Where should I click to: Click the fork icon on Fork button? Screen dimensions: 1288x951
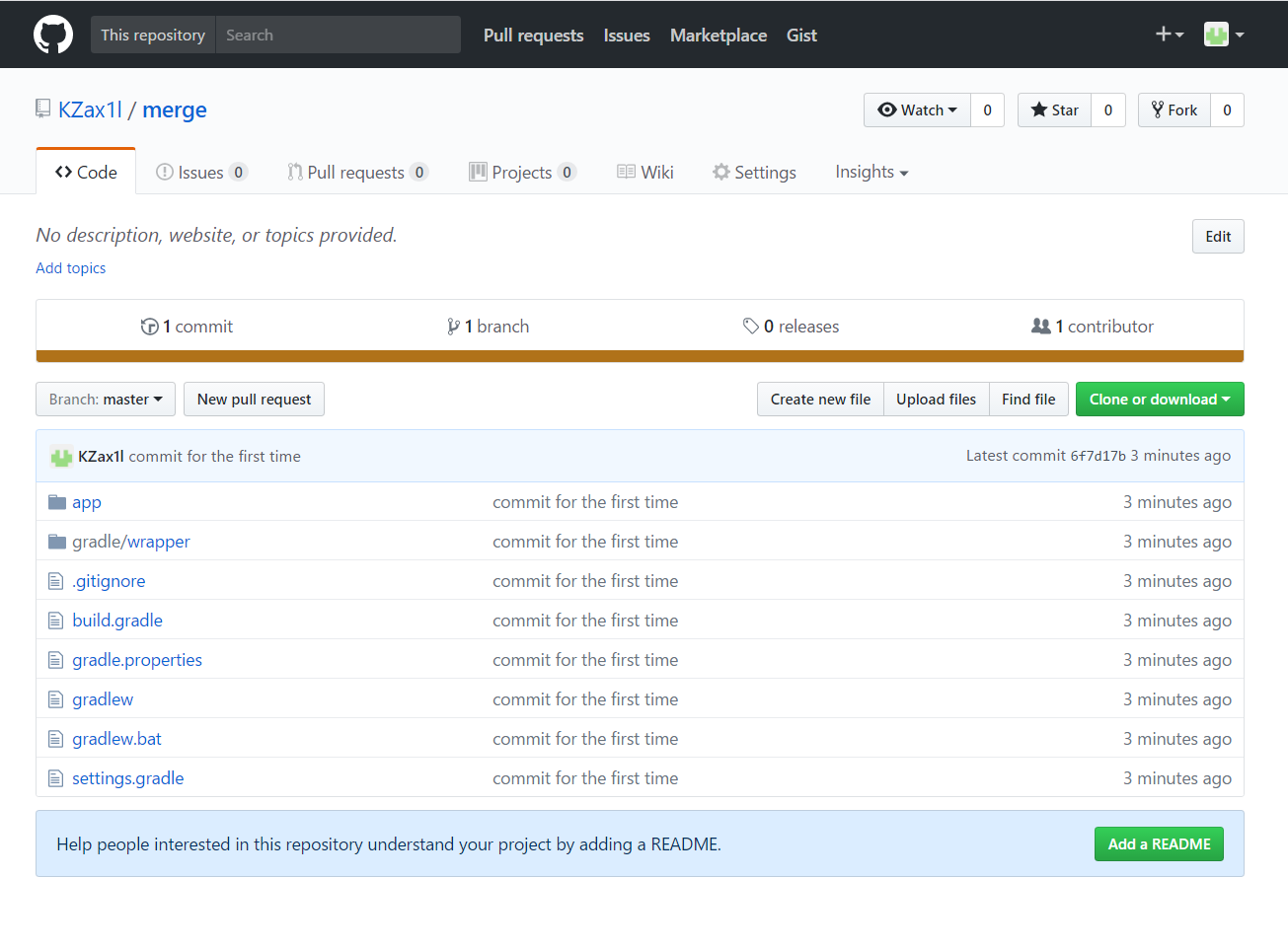(x=1158, y=110)
